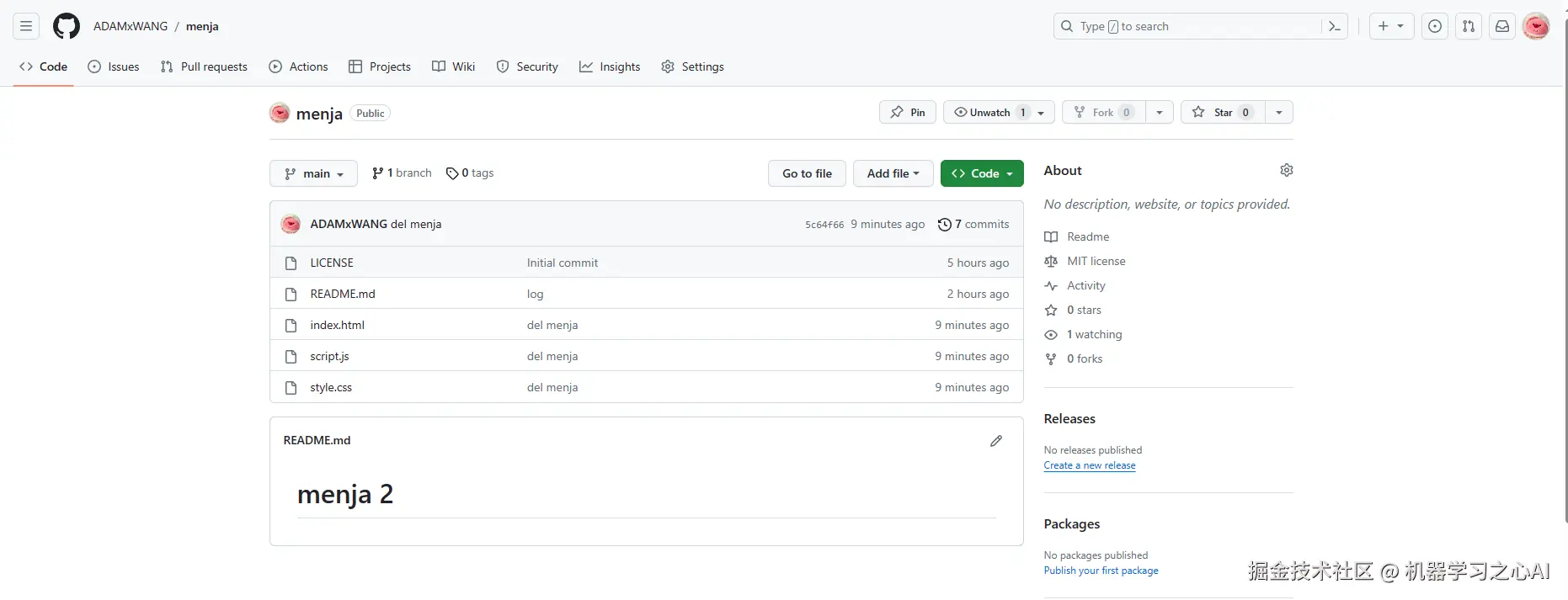Switch to the Insights tab

(610, 66)
